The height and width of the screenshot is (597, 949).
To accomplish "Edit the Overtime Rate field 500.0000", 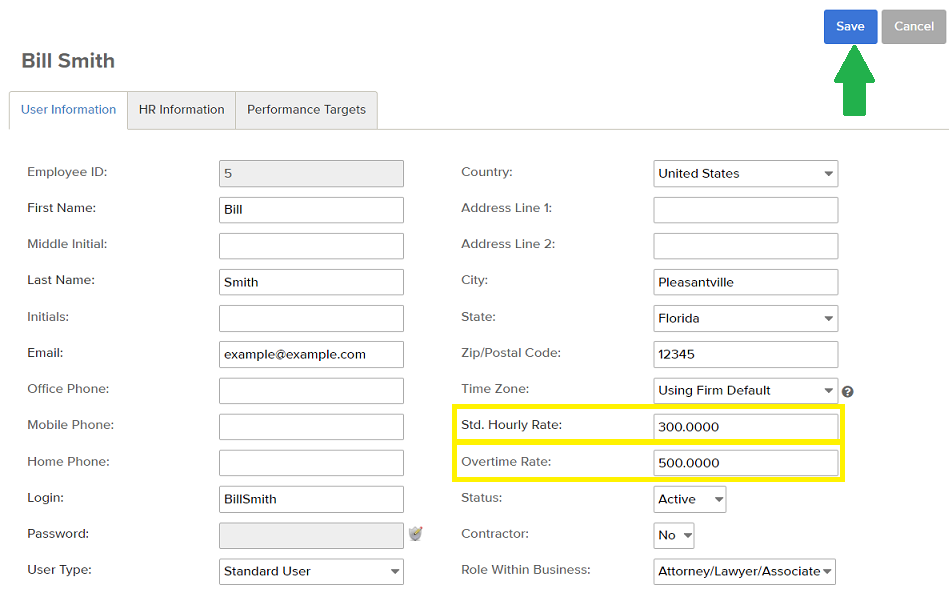I will pos(746,463).
